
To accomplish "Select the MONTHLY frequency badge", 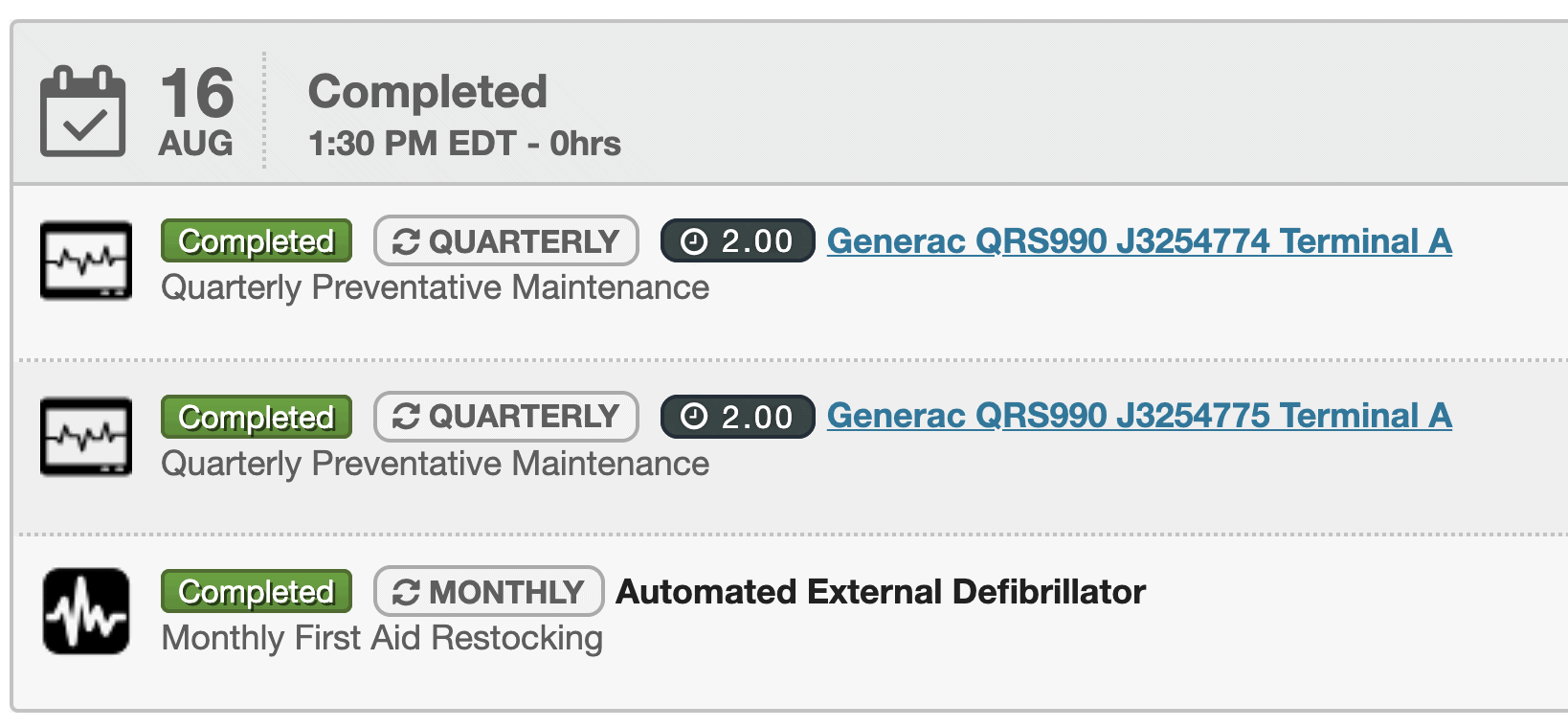I will click(488, 591).
